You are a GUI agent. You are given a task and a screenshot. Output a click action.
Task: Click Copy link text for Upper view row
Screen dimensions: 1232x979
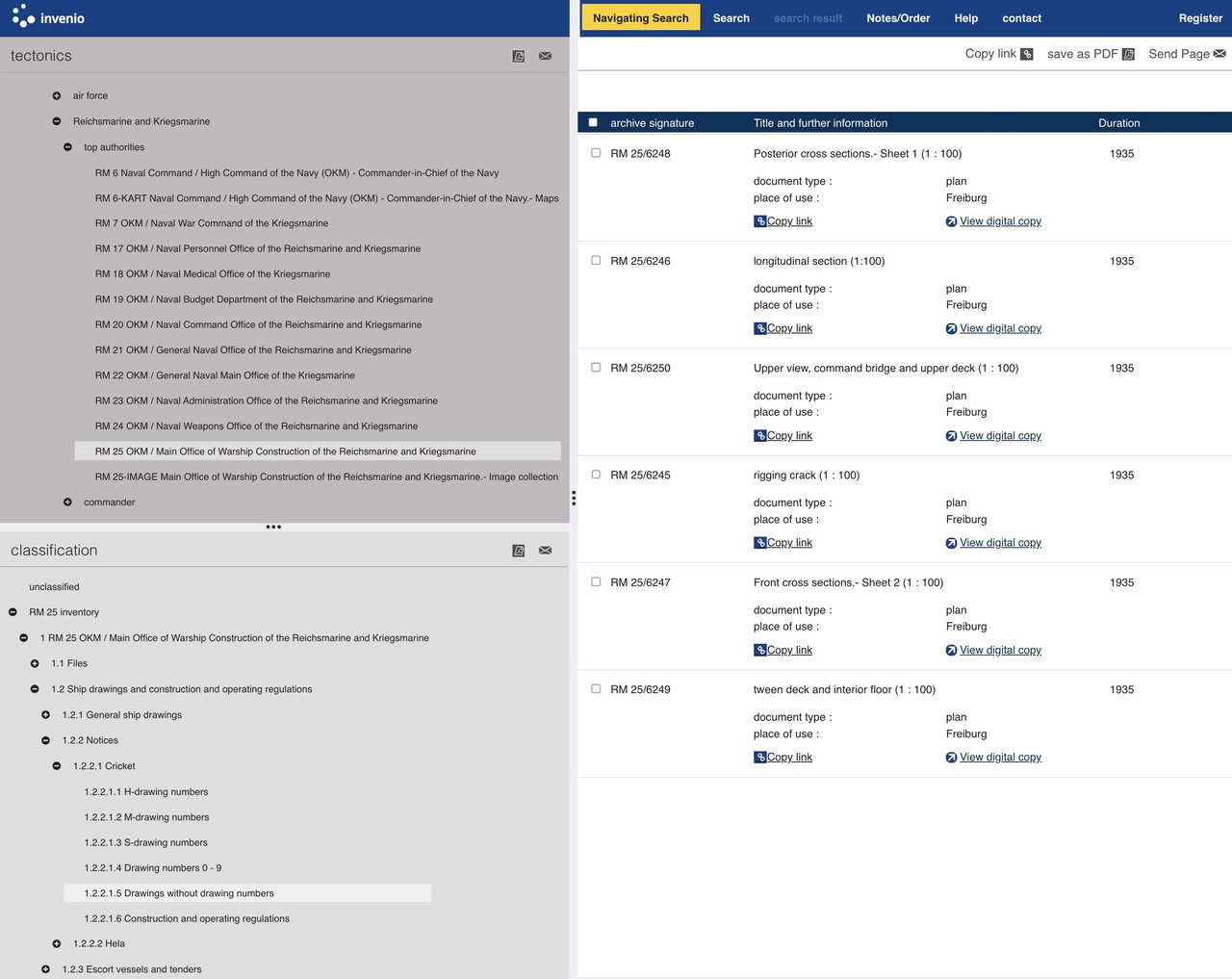pyautogui.click(x=789, y=436)
